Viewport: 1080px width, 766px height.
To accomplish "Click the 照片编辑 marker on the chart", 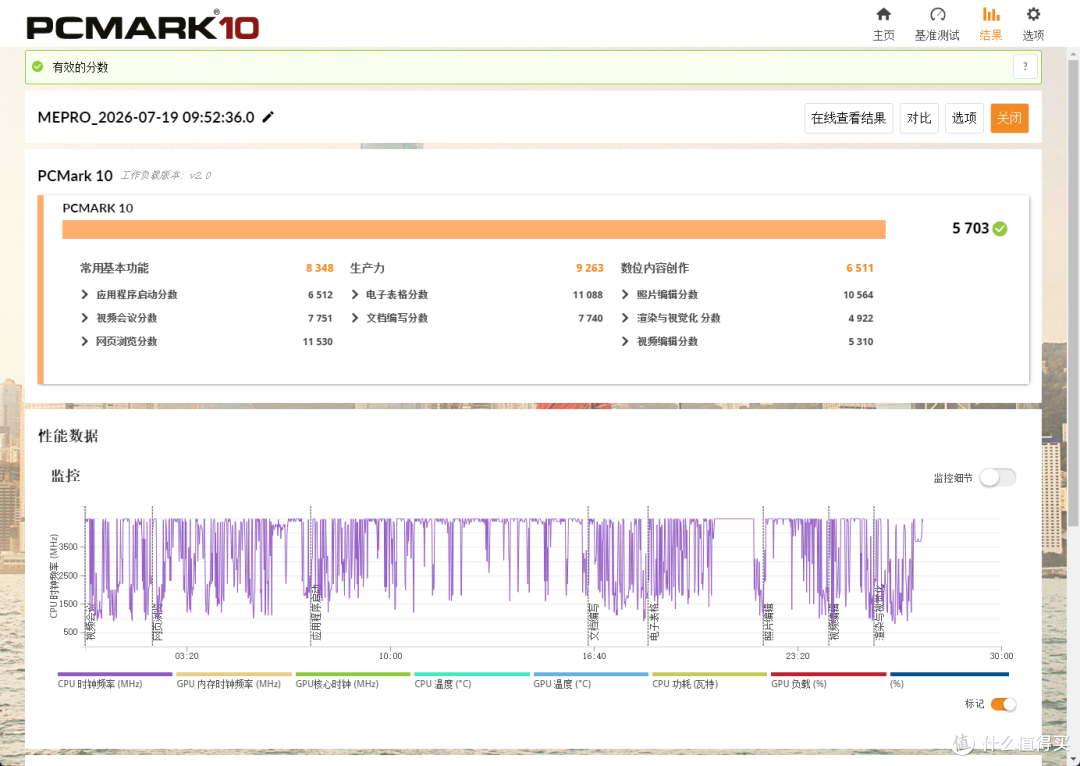I will 769,621.
